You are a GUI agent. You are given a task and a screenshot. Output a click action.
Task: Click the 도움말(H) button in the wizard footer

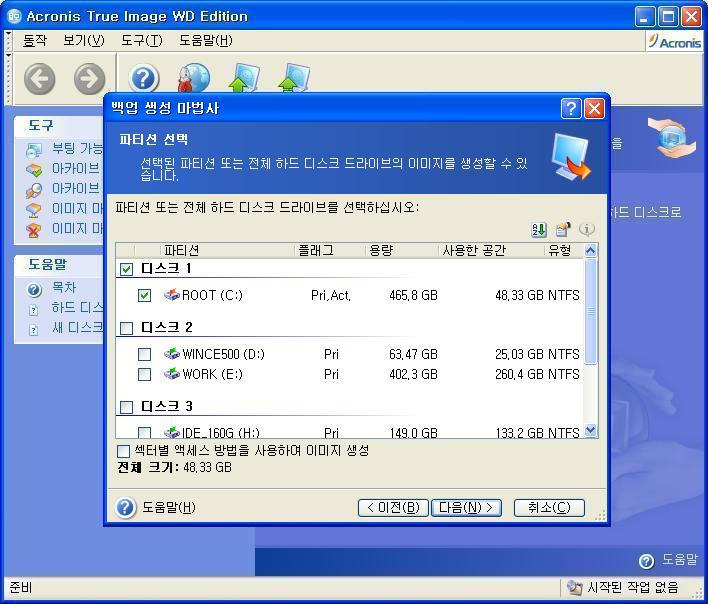156,507
